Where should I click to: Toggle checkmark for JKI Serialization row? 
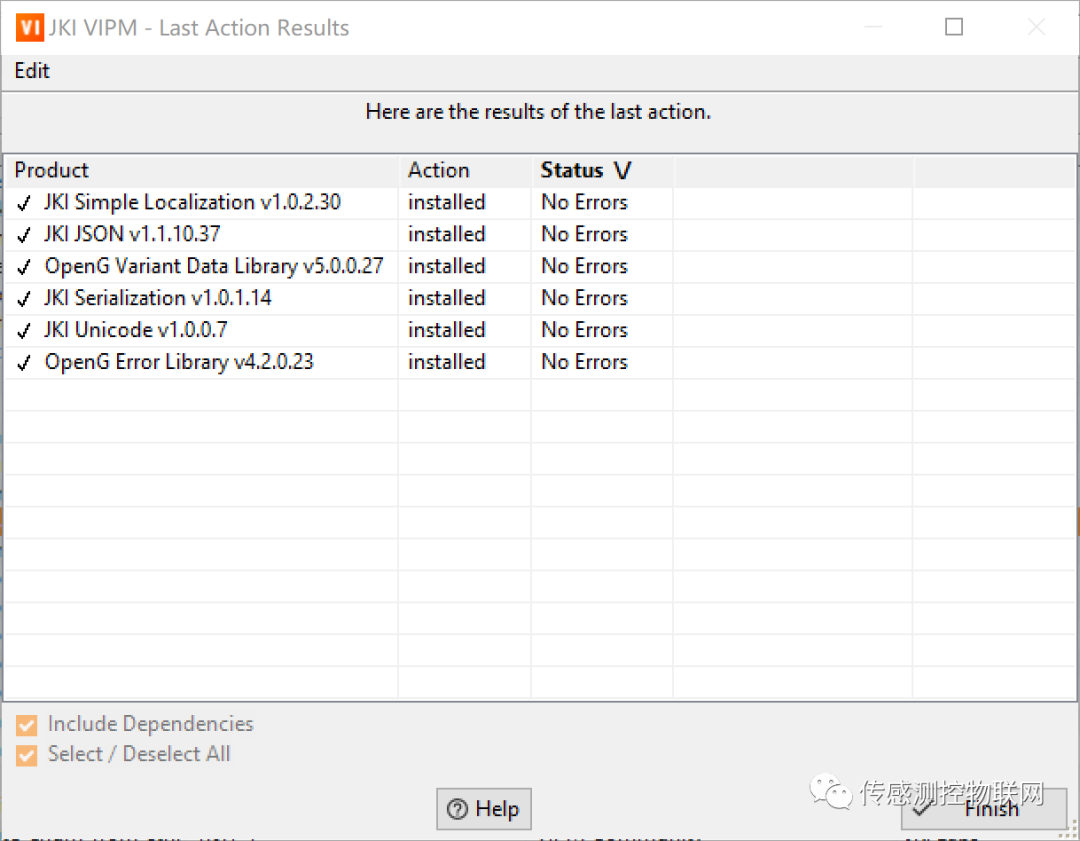24,299
